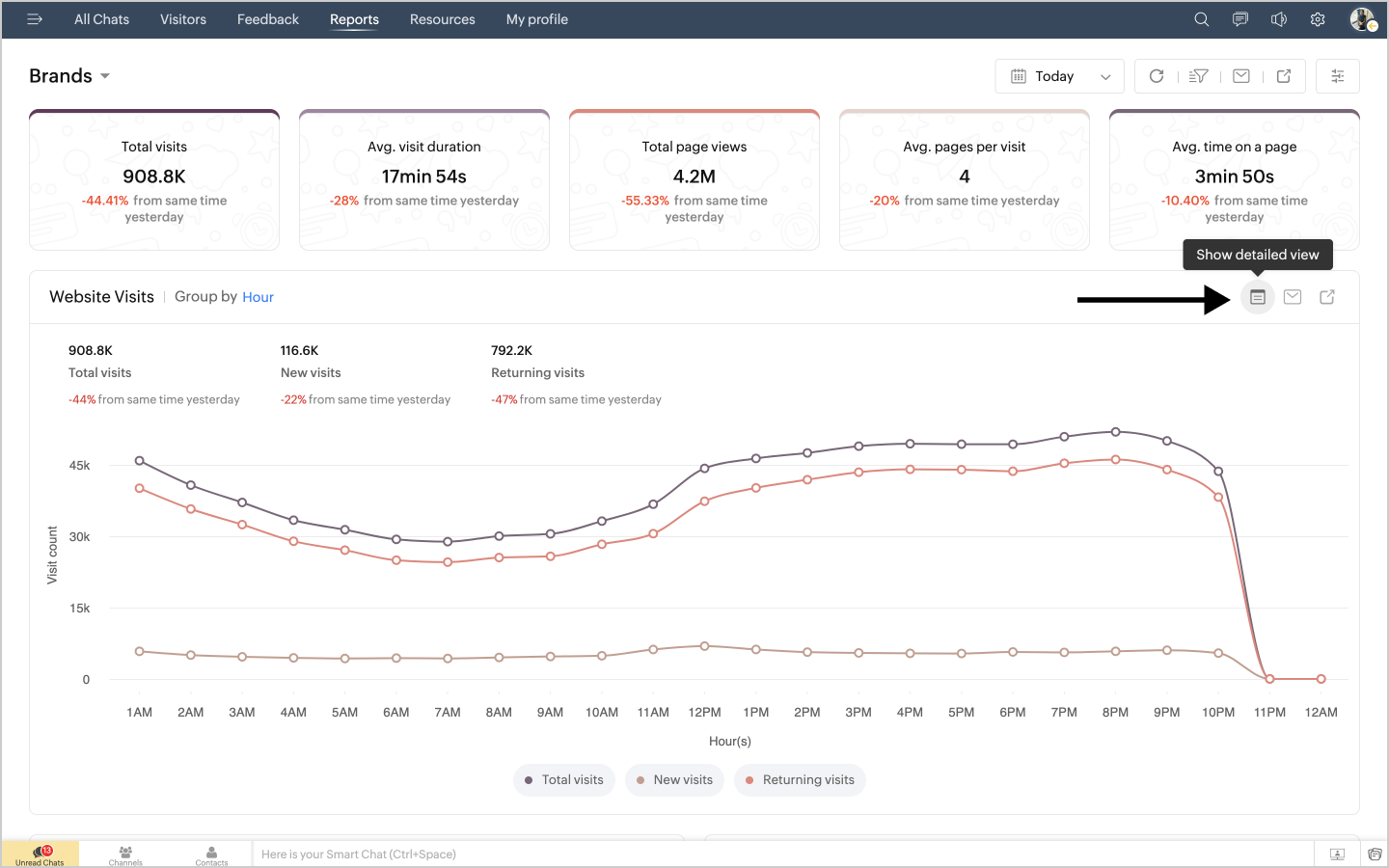
Task: Open the customize sliders icon button
Action: click(1338, 76)
